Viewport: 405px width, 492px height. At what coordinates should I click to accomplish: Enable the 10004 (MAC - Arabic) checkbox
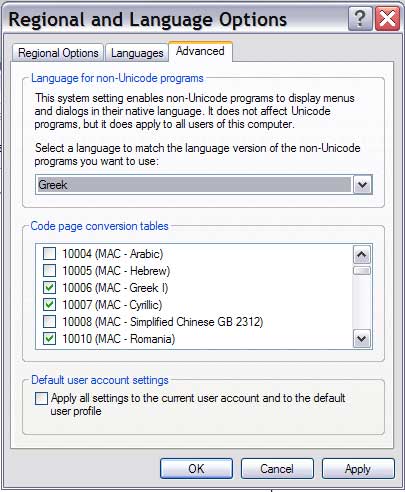click(x=49, y=254)
